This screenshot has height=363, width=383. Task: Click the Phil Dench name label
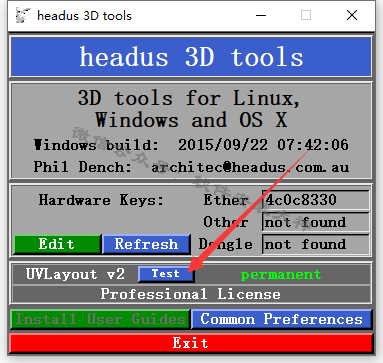83,167
